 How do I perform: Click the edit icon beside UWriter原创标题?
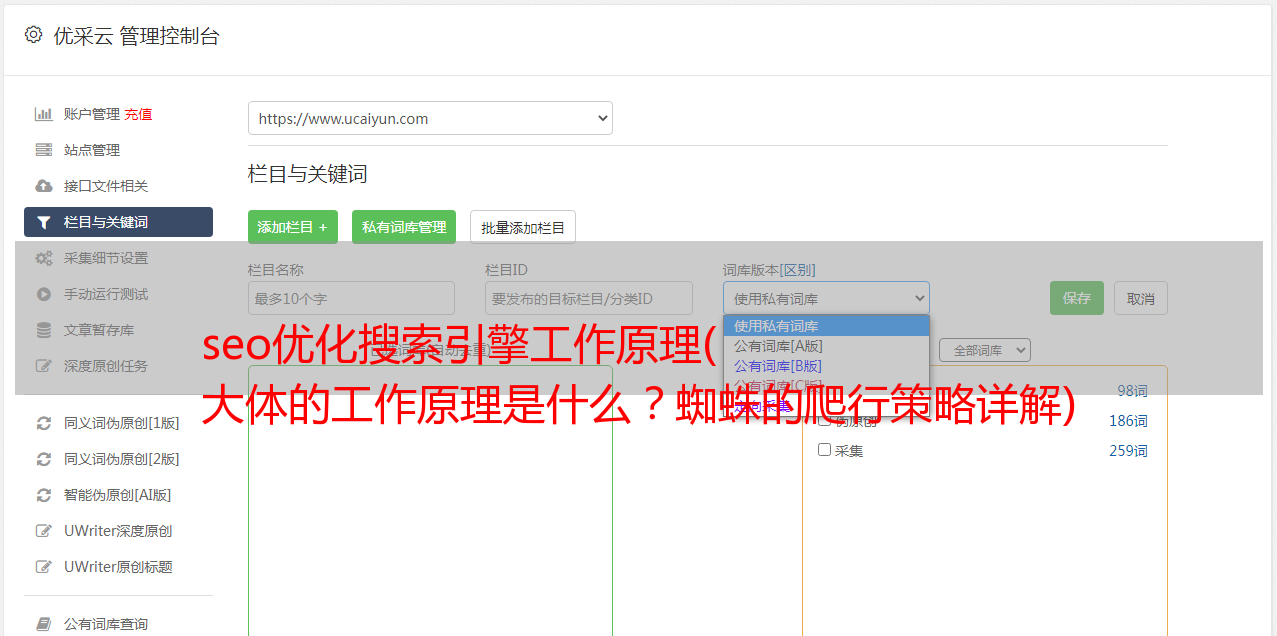point(44,567)
